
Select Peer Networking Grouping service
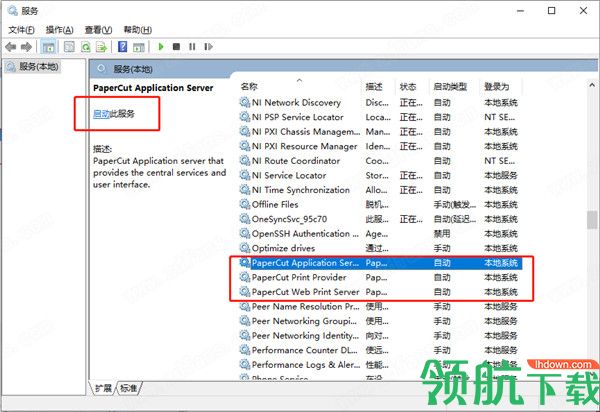tap(379, 321)
